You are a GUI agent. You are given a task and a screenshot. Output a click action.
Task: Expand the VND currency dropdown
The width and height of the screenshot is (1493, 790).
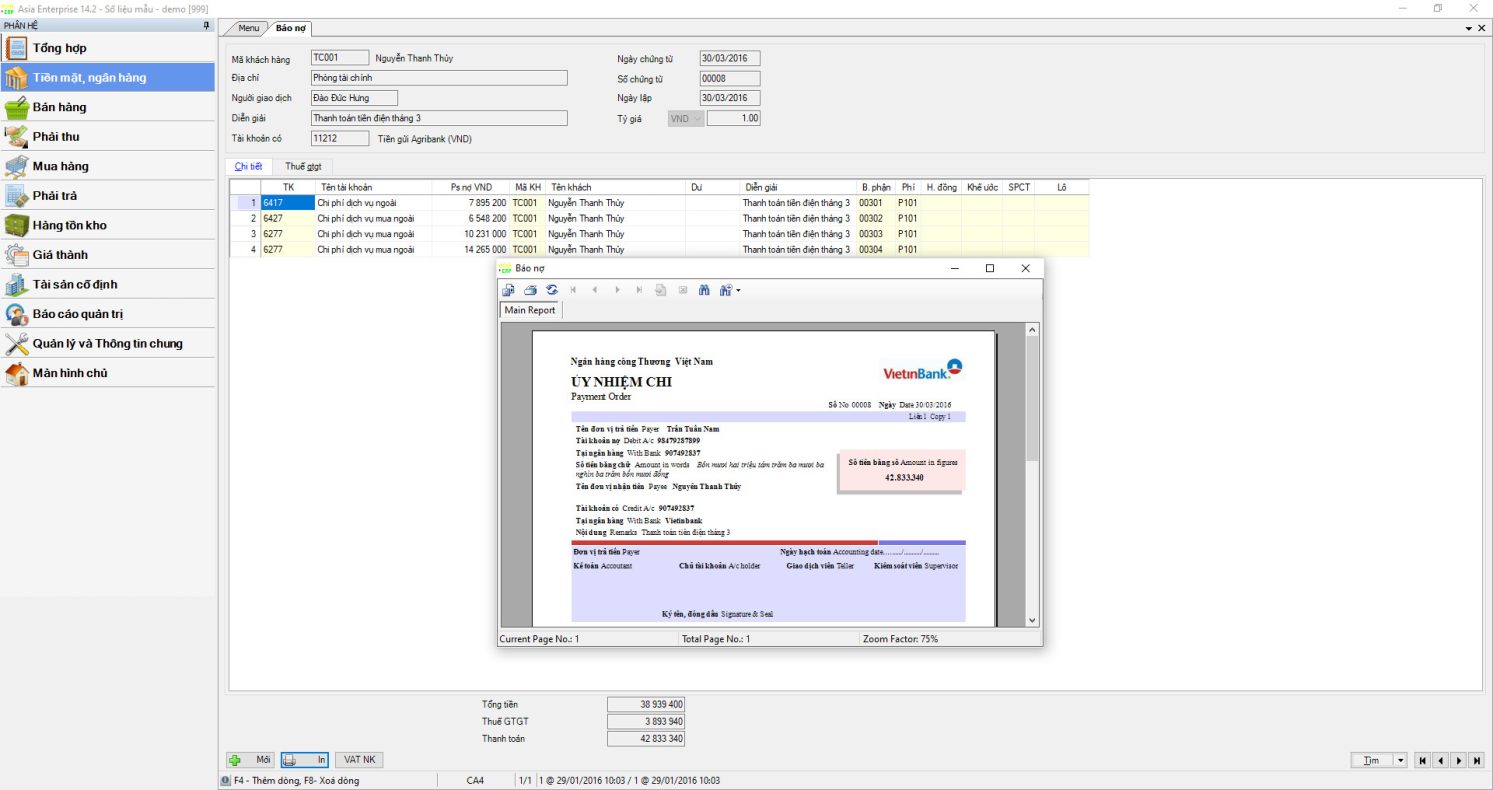(x=697, y=118)
